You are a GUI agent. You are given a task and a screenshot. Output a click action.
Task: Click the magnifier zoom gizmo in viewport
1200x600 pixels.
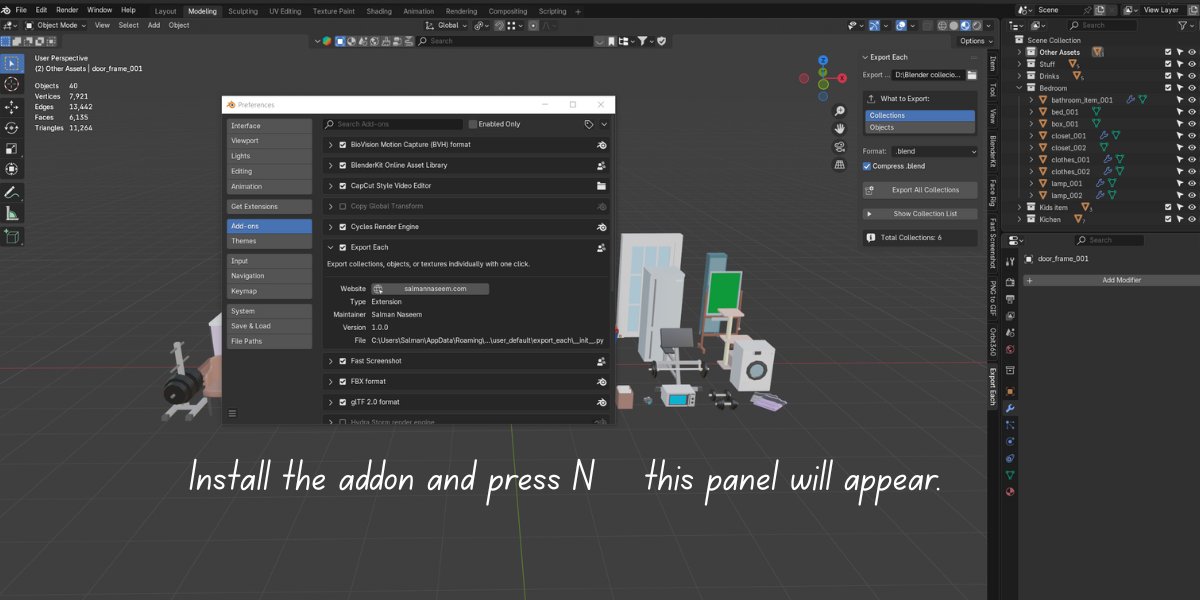click(839, 110)
